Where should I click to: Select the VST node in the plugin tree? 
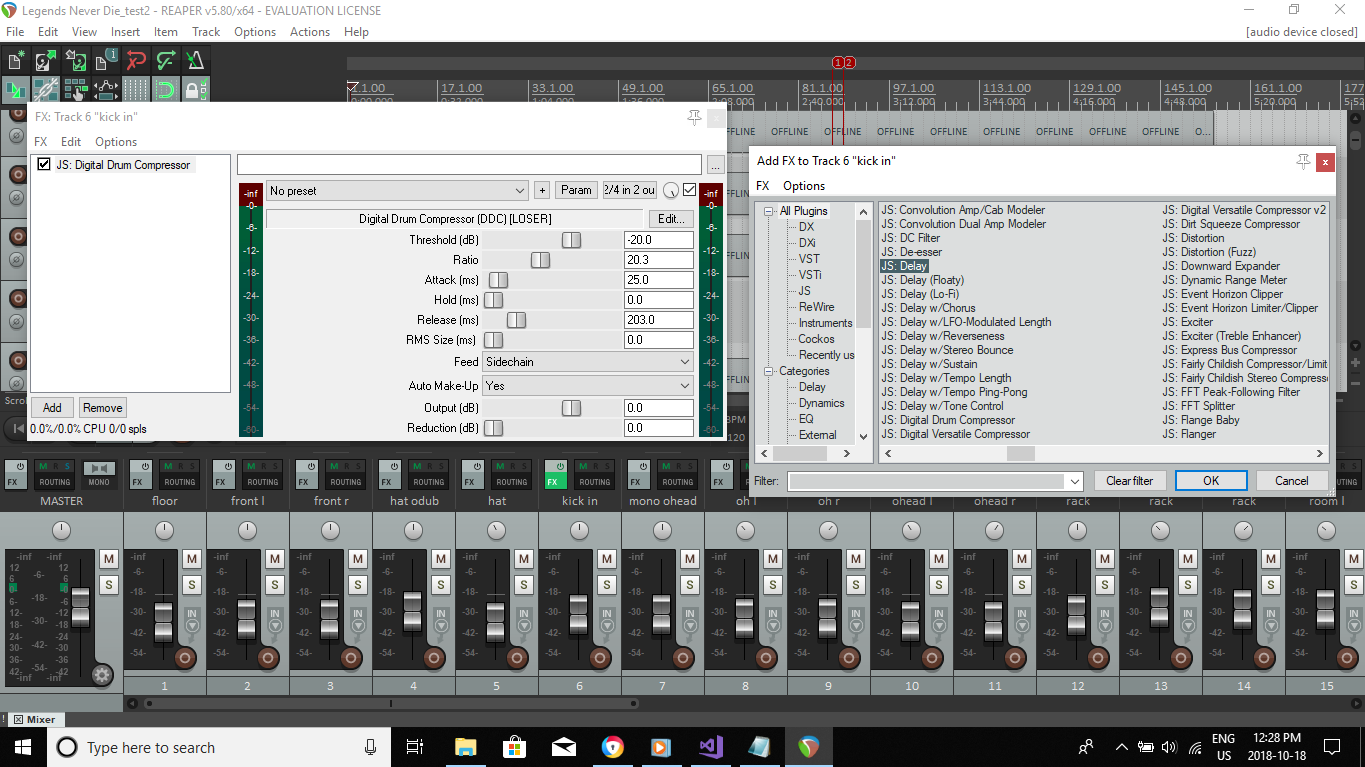809,259
